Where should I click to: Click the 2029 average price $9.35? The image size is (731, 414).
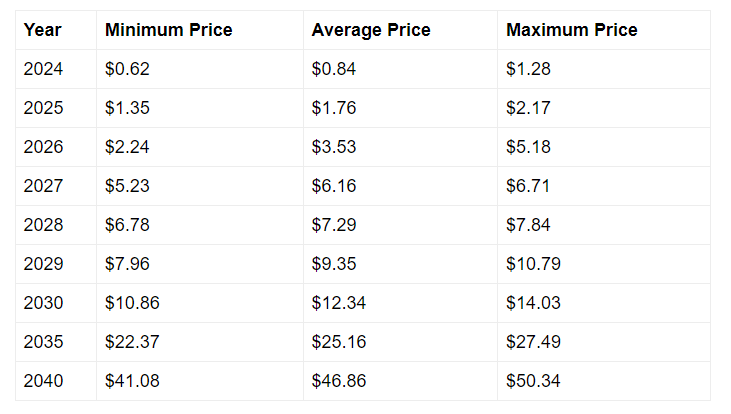pyautogui.click(x=334, y=264)
